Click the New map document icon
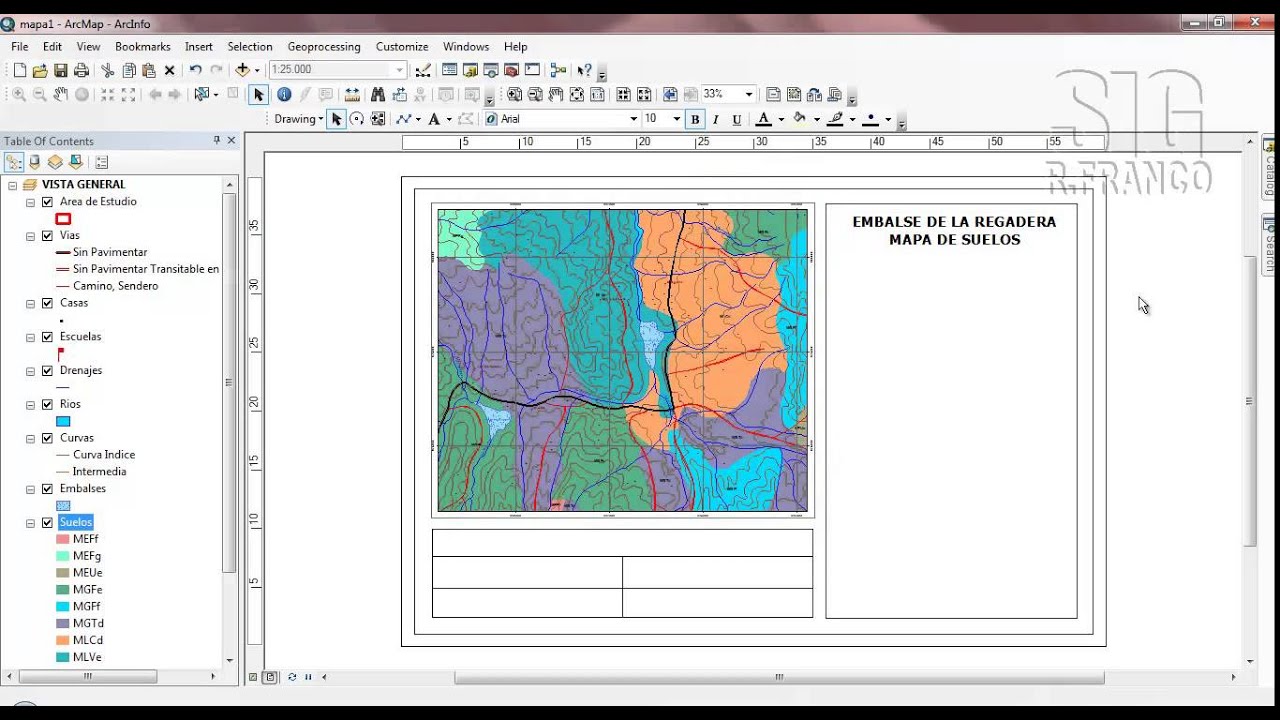This screenshot has width=1280, height=720. click(19, 70)
